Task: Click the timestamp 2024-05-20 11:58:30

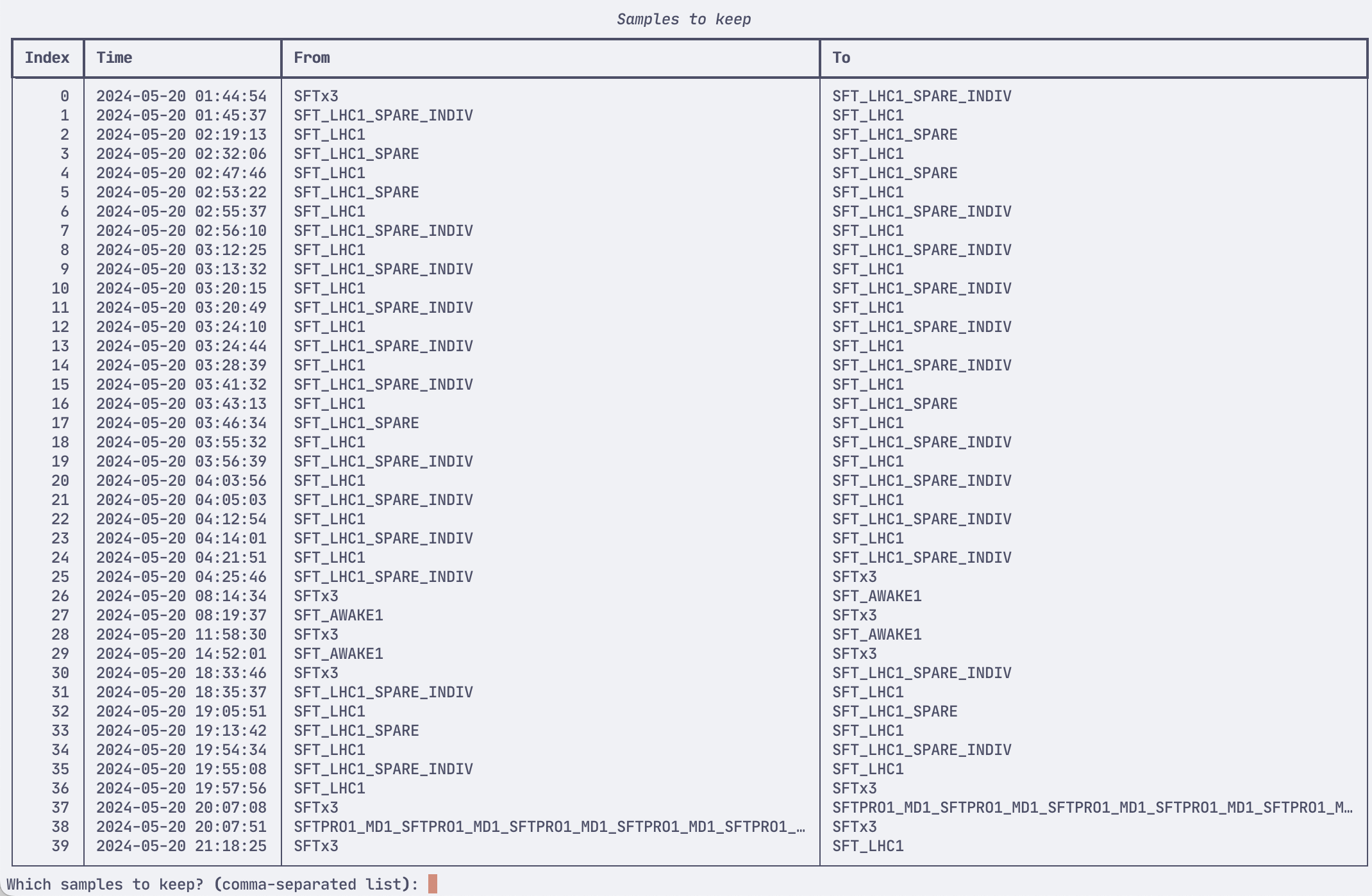Action: (x=181, y=635)
